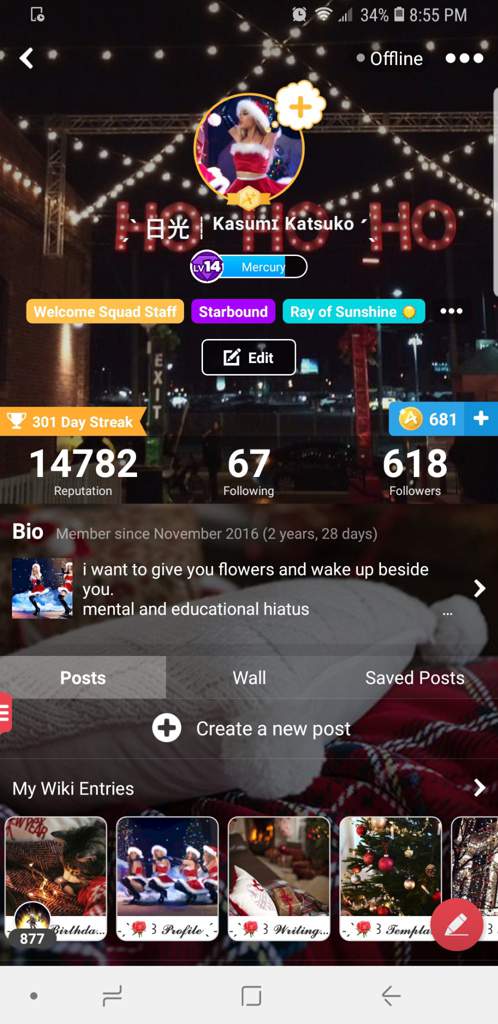The image size is (498, 1024).
Task: Select the Welcome Squad Staff title badge
Action: 104,312
